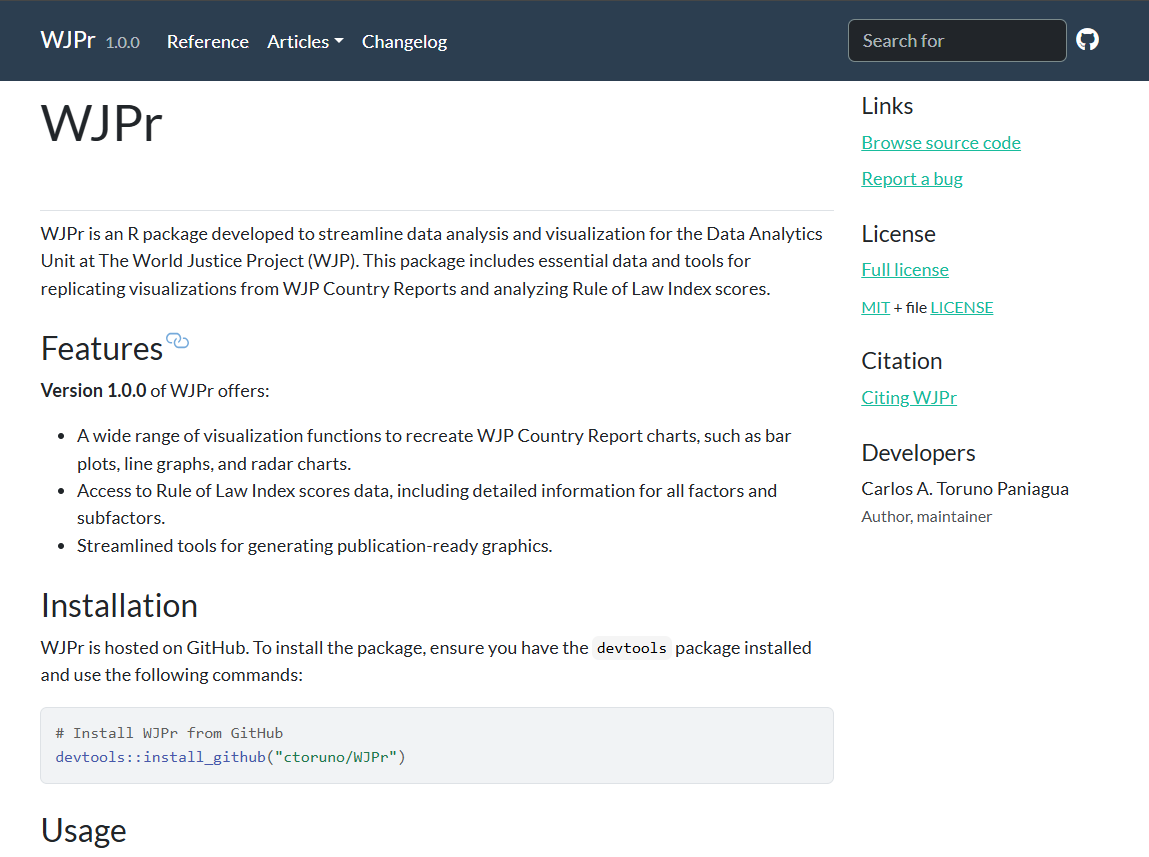Click the MIT license link
The height and width of the screenshot is (857, 1149).
coord(875,308)
